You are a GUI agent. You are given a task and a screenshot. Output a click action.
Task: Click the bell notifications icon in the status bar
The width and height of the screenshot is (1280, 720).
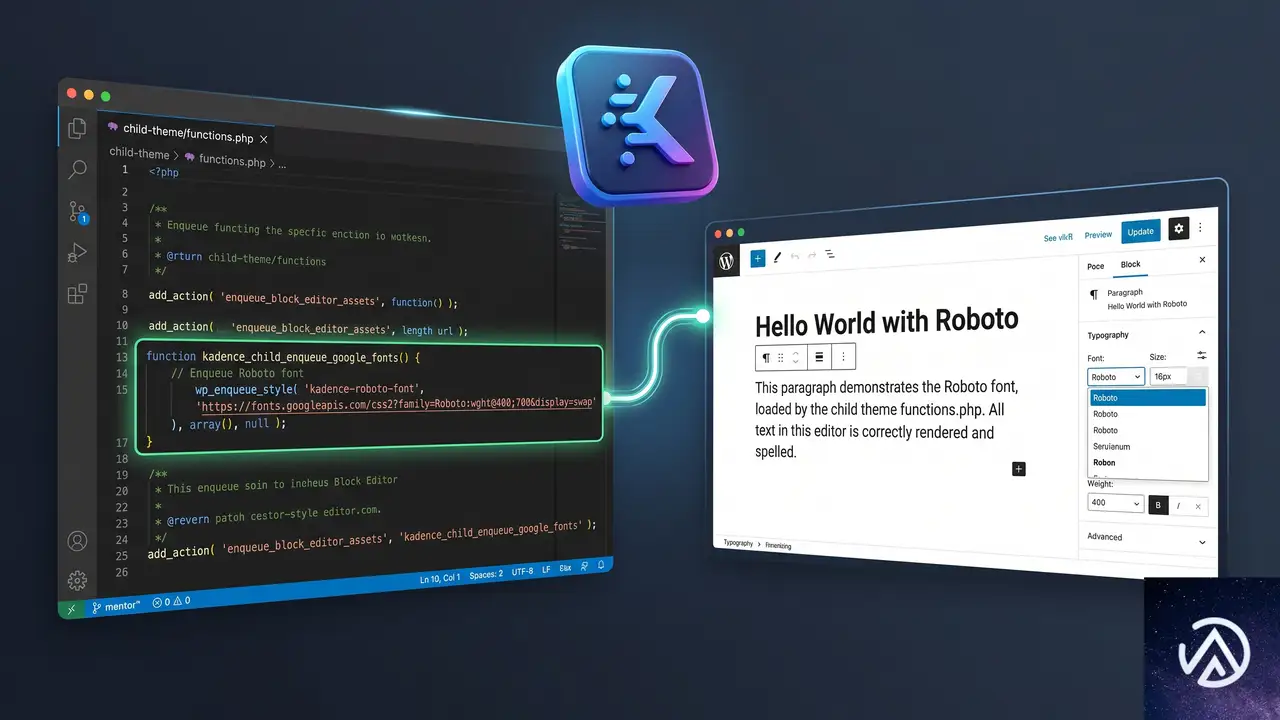[601, 564]
